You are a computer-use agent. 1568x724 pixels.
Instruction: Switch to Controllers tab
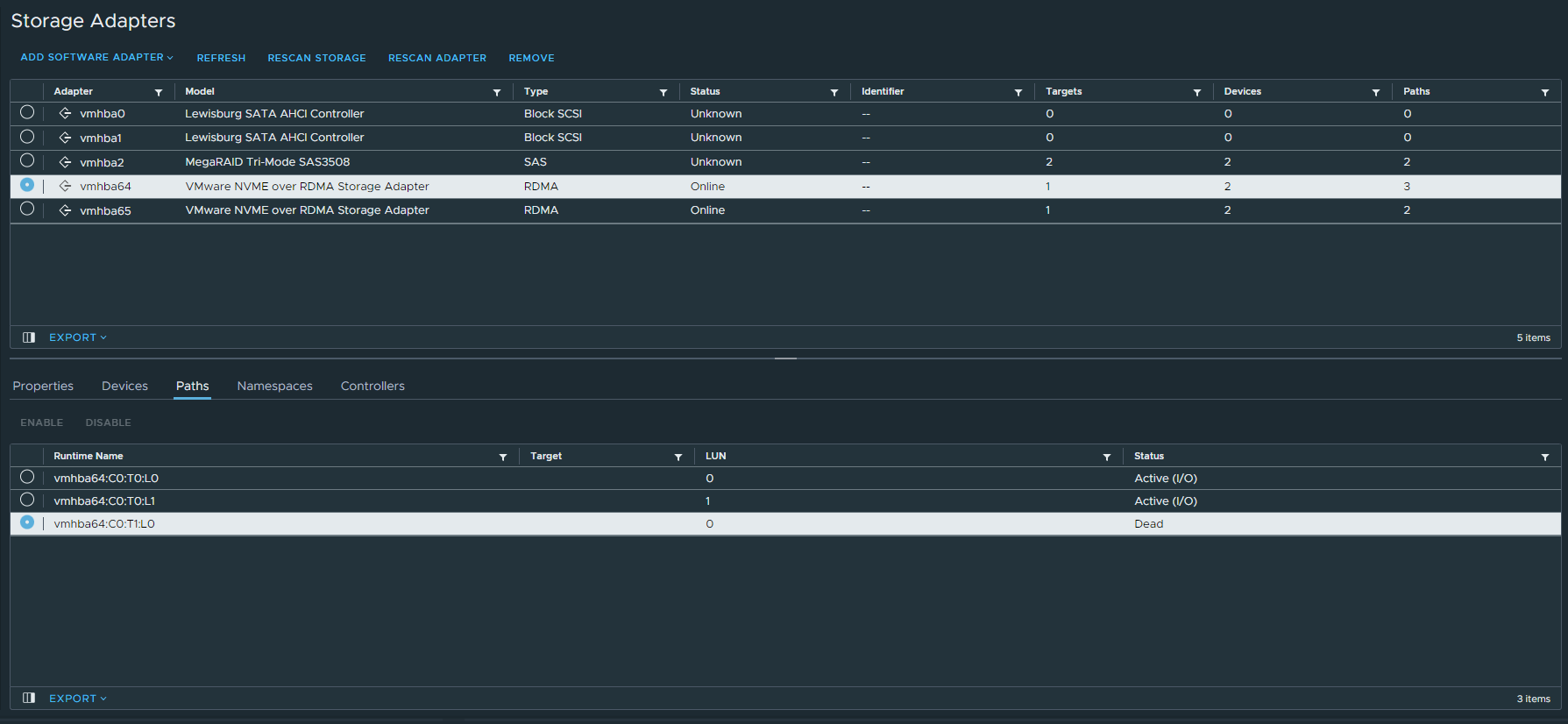(x=372, y=386)
